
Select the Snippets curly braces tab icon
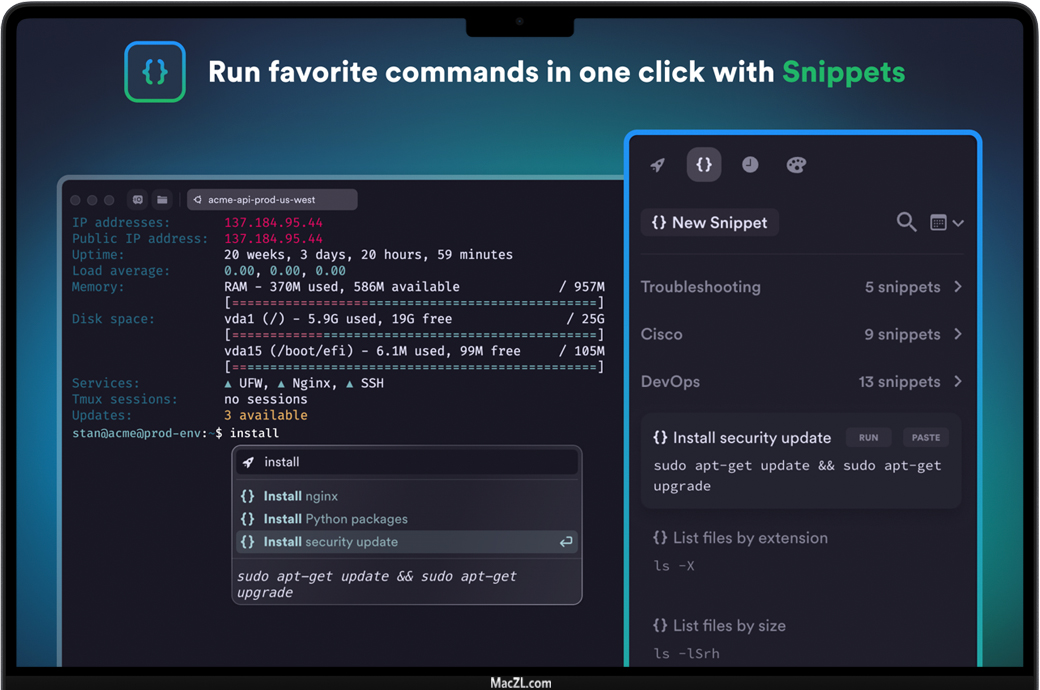[x=704, y=165]
